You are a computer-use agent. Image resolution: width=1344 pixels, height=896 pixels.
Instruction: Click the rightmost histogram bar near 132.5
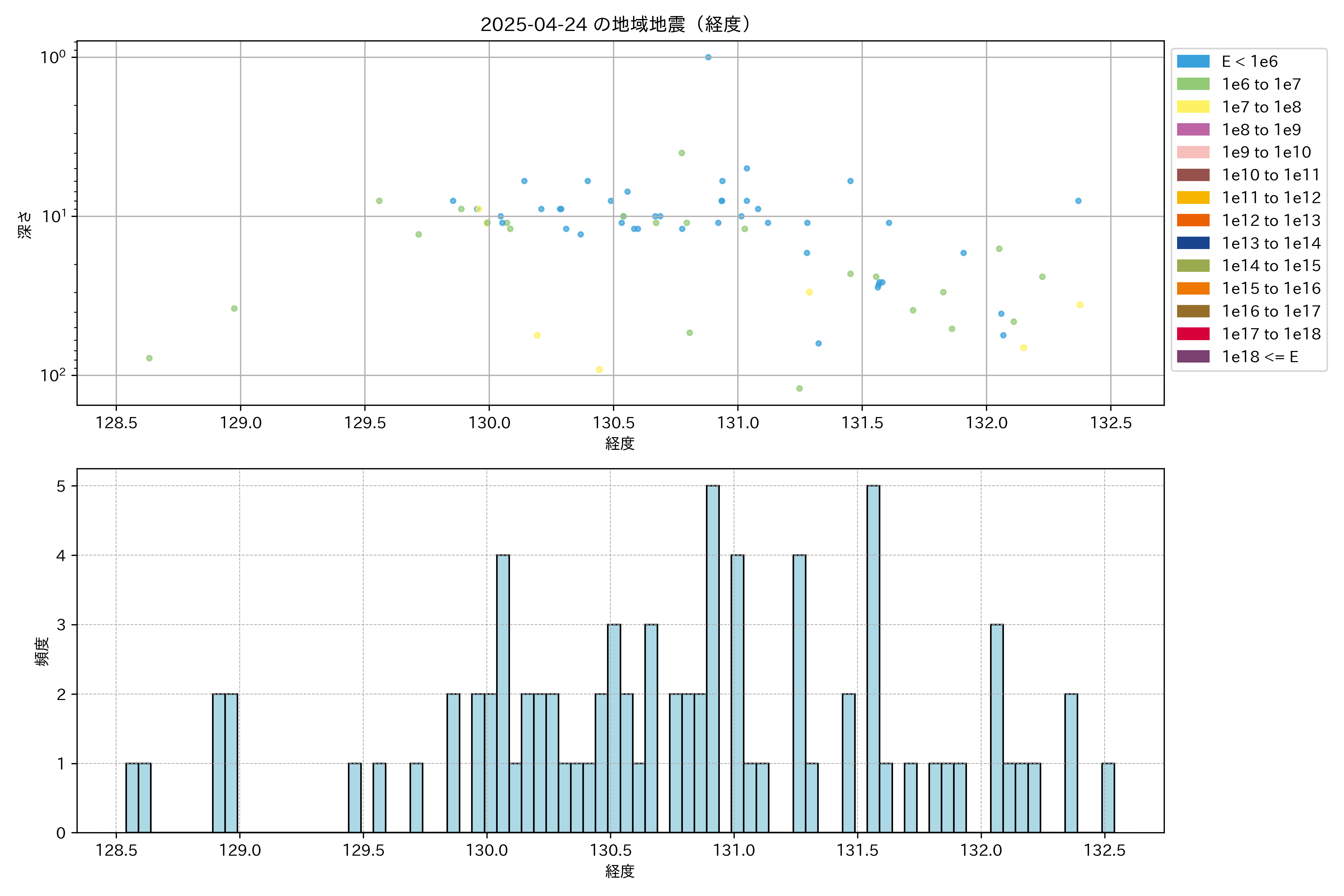point(1108,798)
